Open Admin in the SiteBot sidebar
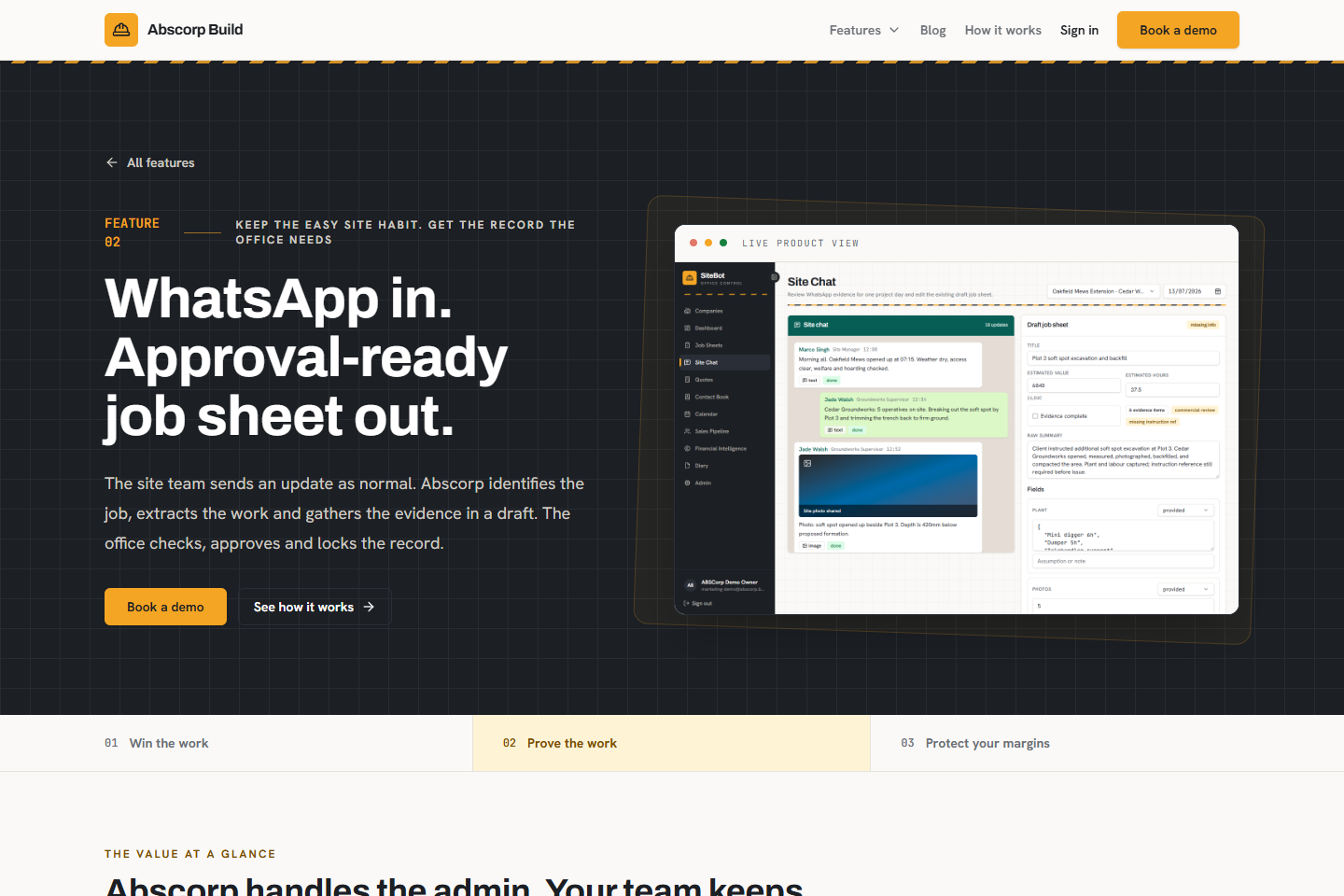This screenshot has height=896, width=1344. coord(725,483)
